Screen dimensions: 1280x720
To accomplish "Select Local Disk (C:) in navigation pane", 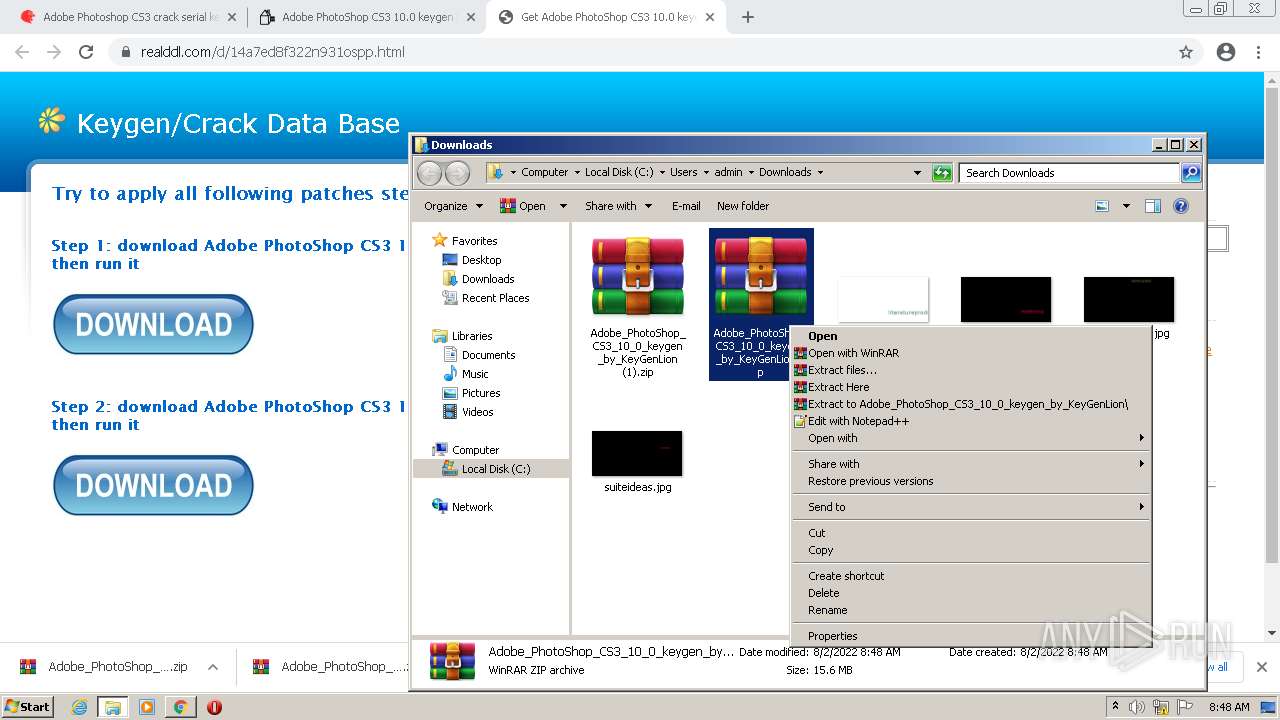I will point(494,469).
